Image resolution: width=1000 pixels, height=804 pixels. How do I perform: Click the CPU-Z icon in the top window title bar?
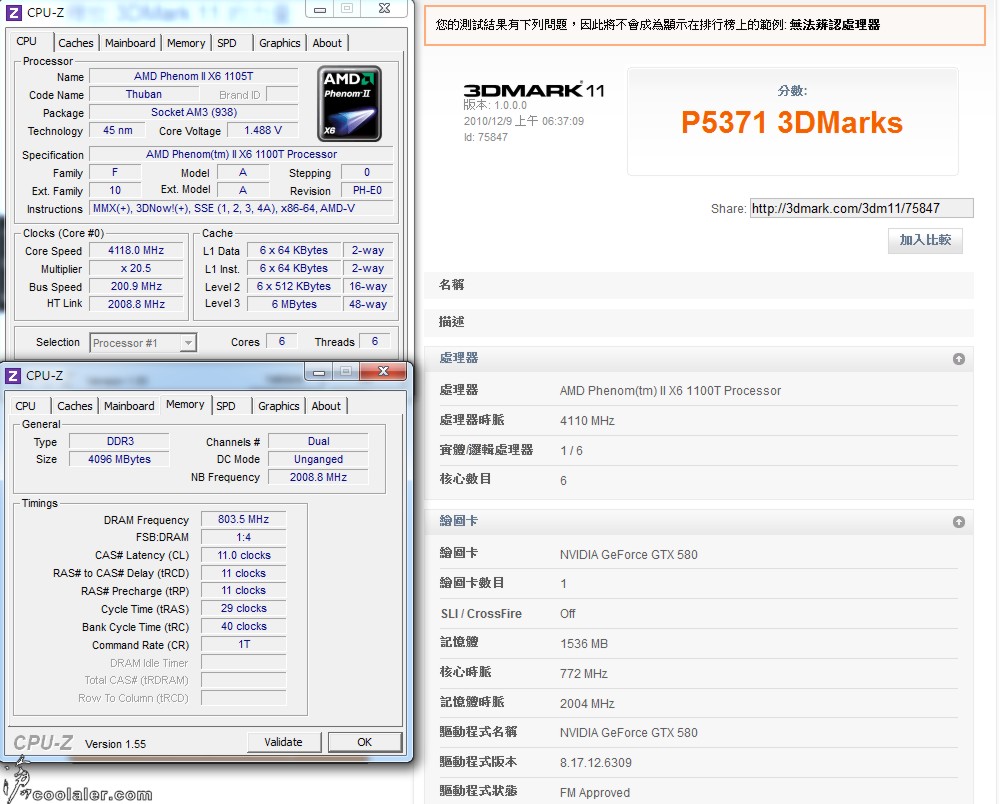click(x=14, y=13)
